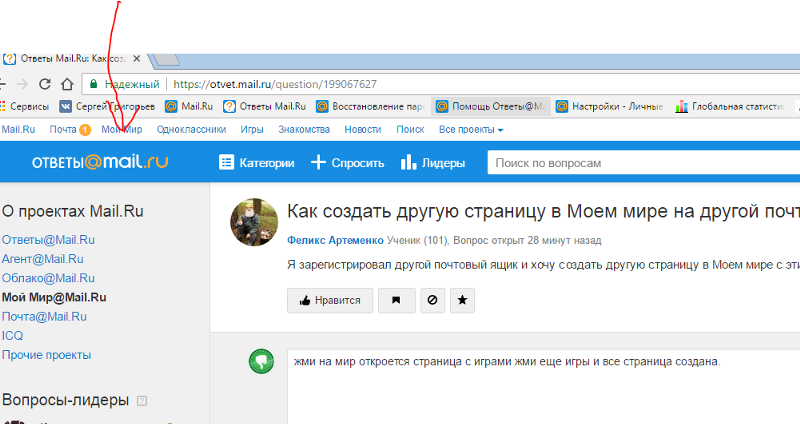Open the Настройки - Личные bookmark
The width and height of the screenshot is (800, 424).
point(610,107)
